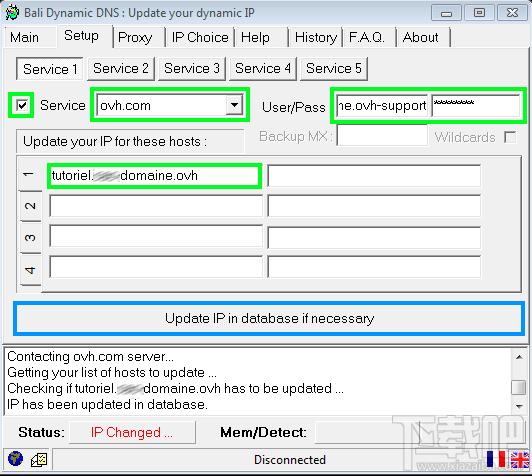
Task: Switch language with the UK flag
Action: 519,460
